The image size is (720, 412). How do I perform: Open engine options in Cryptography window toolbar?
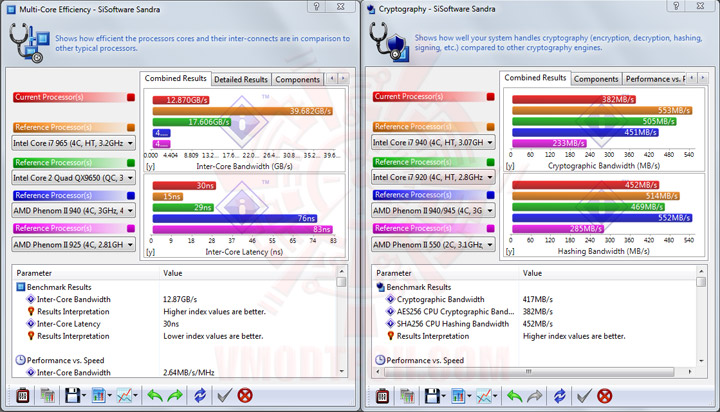382,396
